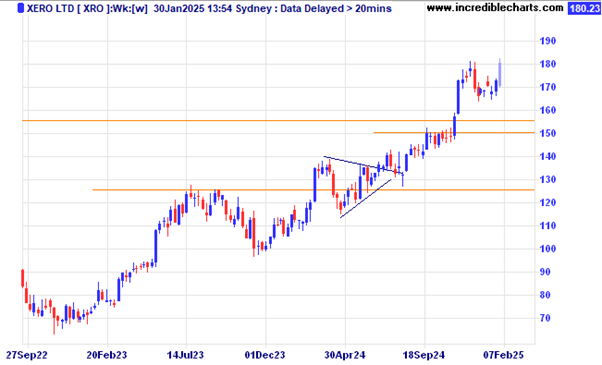Screen dimensions: 602x365
Task: Click the 120 price axis label
Action: click(547, 203)
